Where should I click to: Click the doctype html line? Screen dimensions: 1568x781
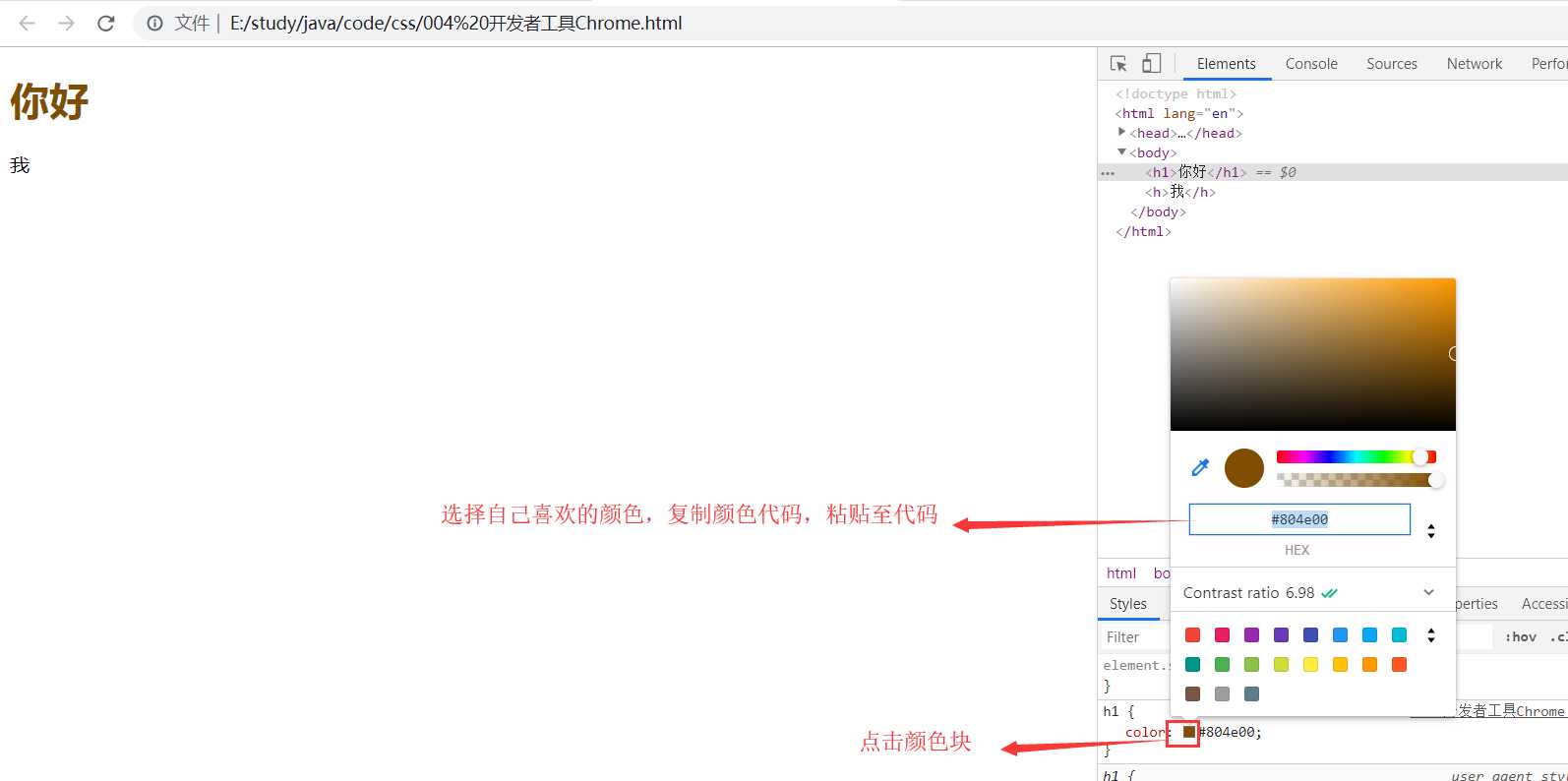click(x=1176, y=93)
